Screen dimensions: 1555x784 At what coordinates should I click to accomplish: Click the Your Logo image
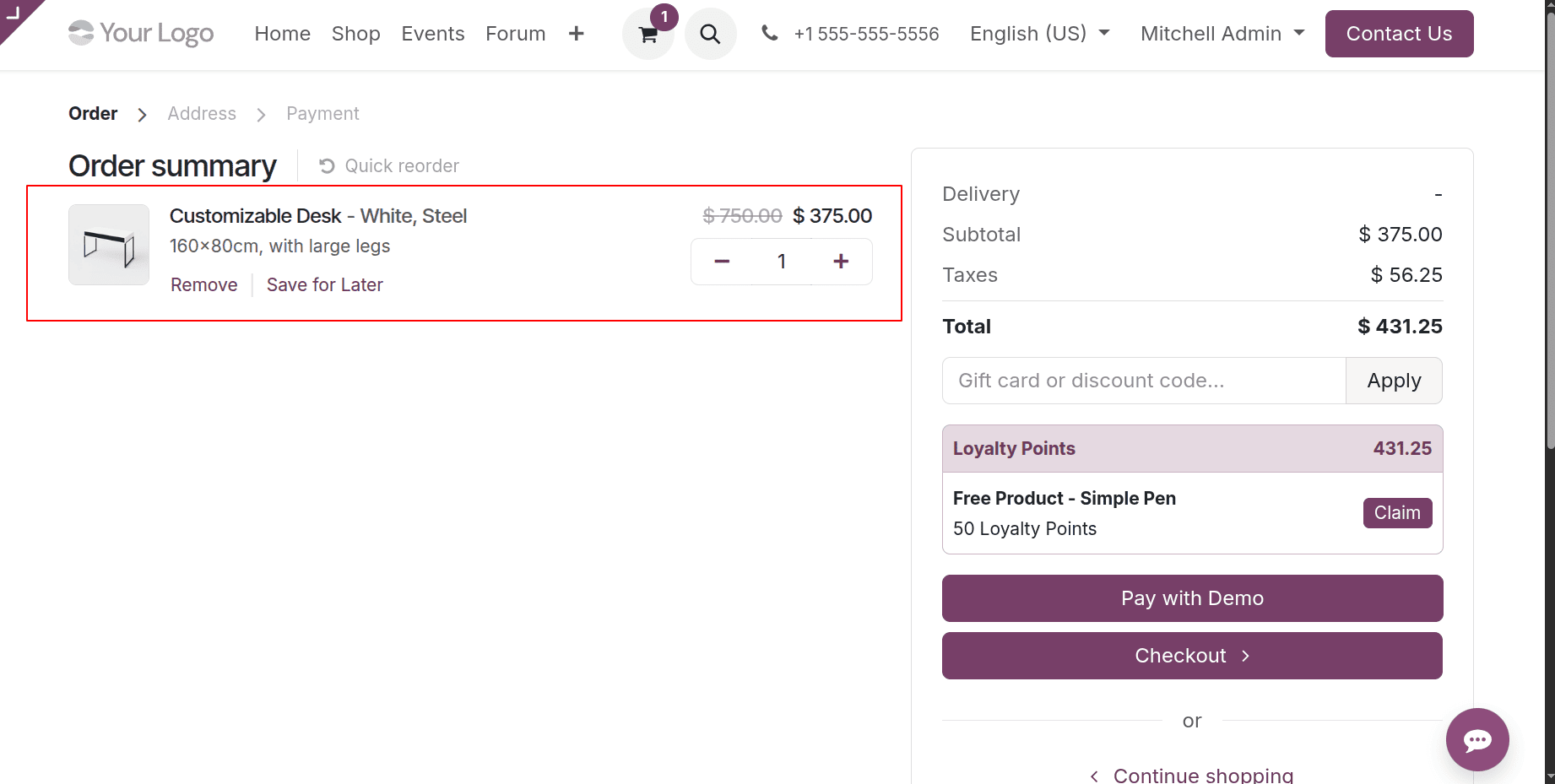[x=141, y=33]
